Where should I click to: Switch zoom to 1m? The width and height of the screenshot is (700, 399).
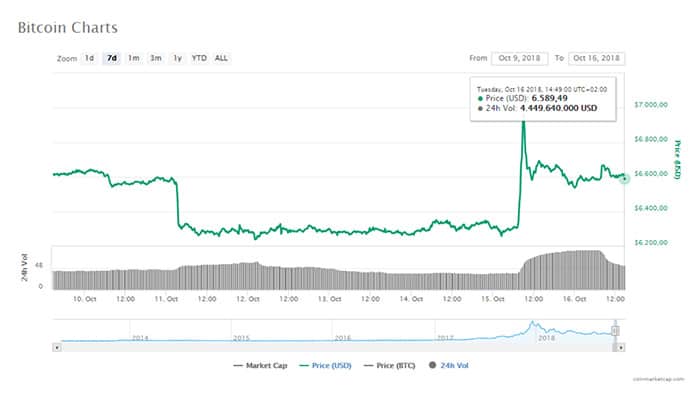pyautogui.click(x=133, y=58)
